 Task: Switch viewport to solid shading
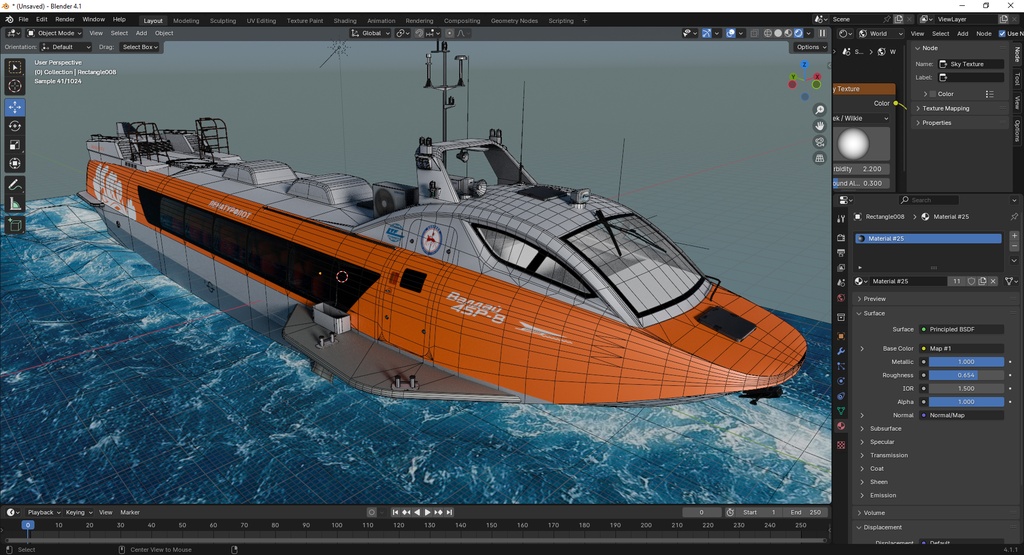click(x=778, y=33)
